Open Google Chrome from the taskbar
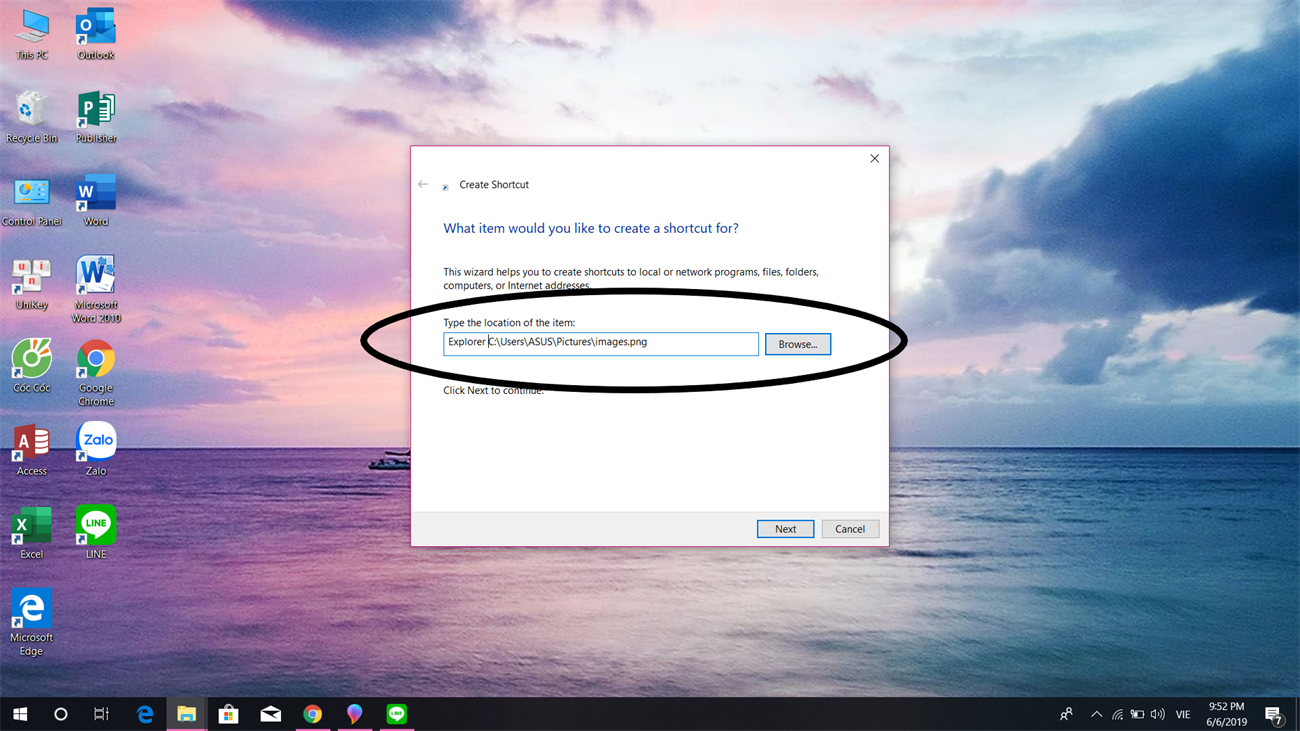Viewport: 1300px width, 731px height. point(312,714)
